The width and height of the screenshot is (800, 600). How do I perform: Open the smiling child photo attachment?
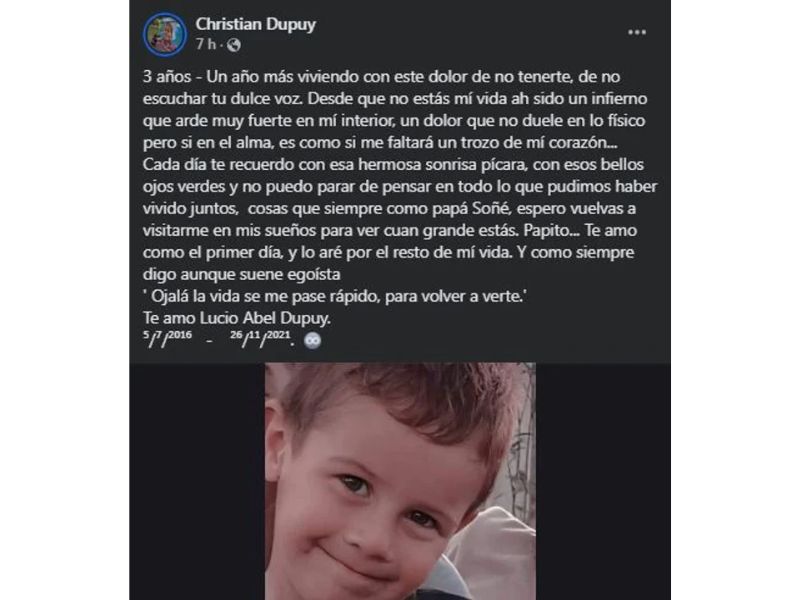coord(400,481)
